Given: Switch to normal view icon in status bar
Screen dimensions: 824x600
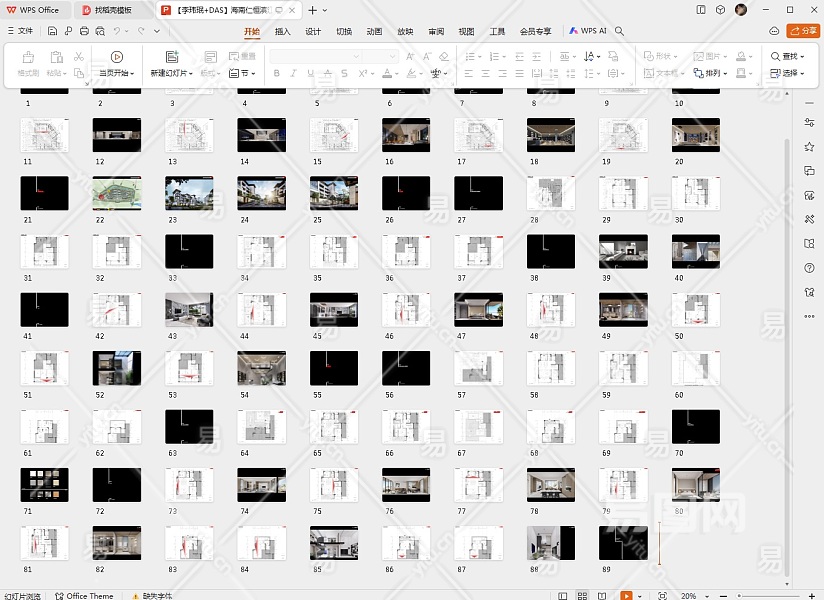Looking at the screenshot, I should pos(563,595).
